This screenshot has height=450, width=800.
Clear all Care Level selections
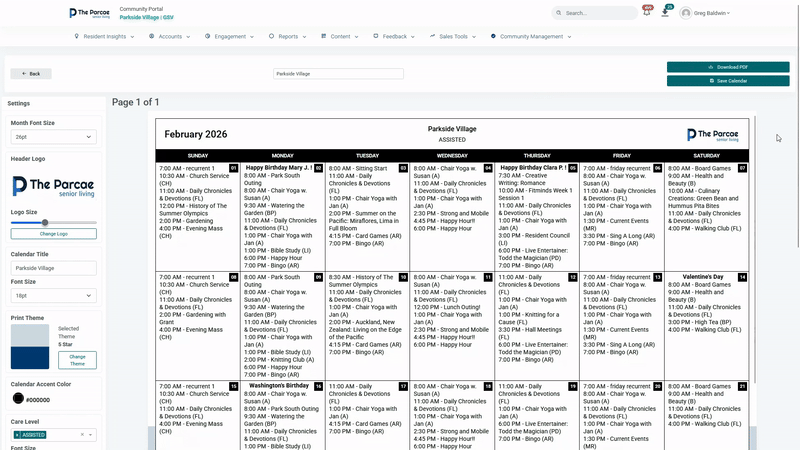coord(82,435)
